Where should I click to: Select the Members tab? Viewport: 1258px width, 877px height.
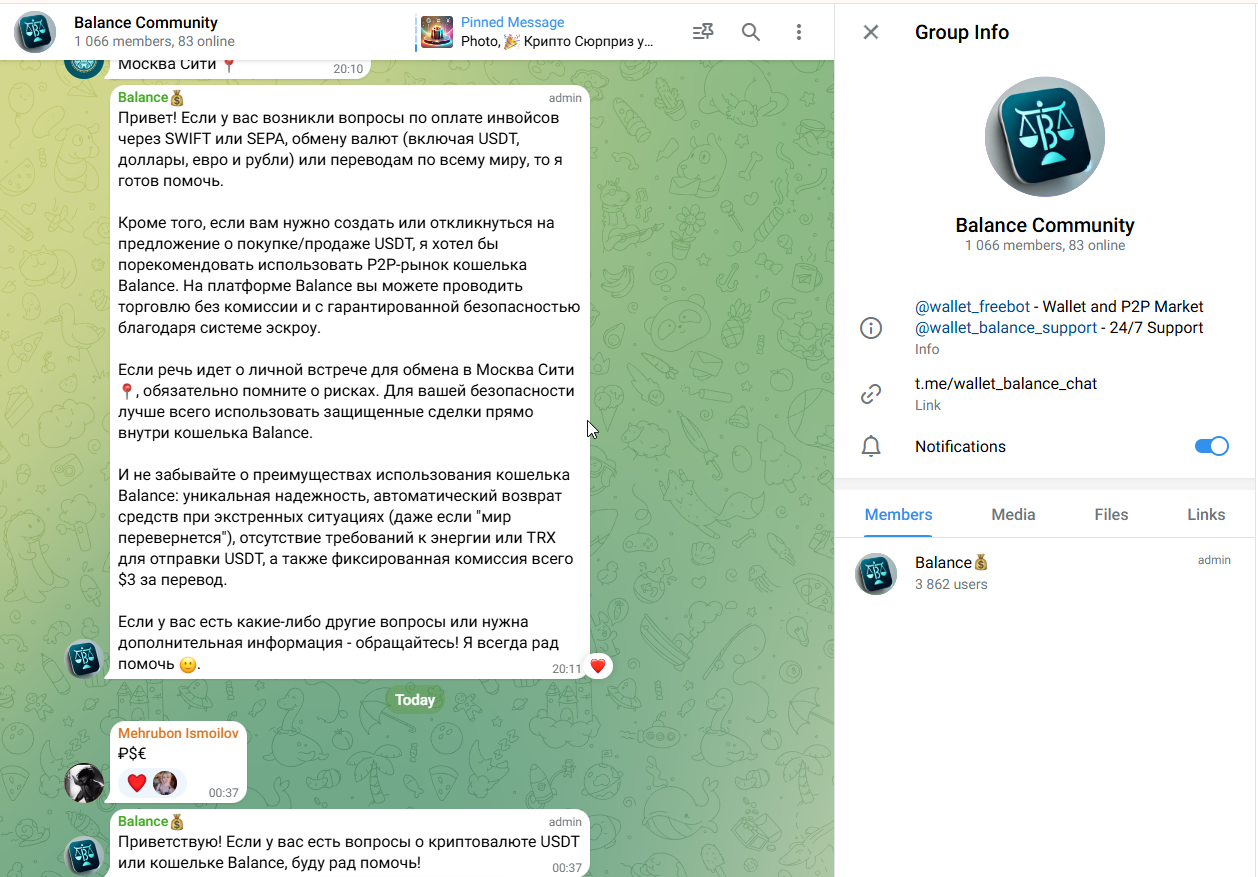click(x=898, y=514)
